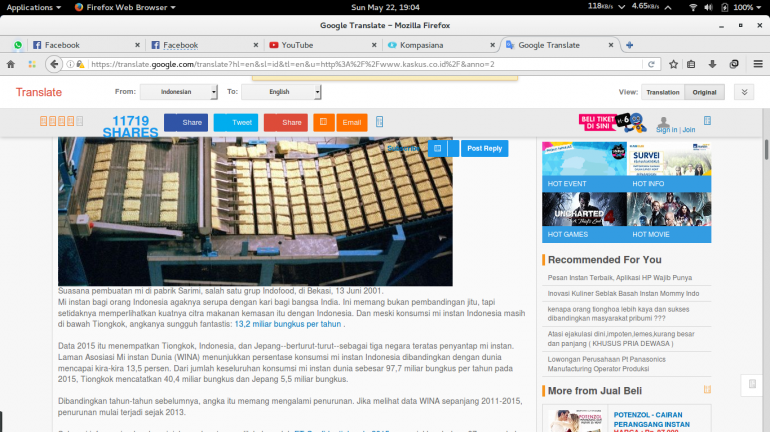Click the user avatar above Sign in
Screen dimensions: 770x432
(663, 121)
